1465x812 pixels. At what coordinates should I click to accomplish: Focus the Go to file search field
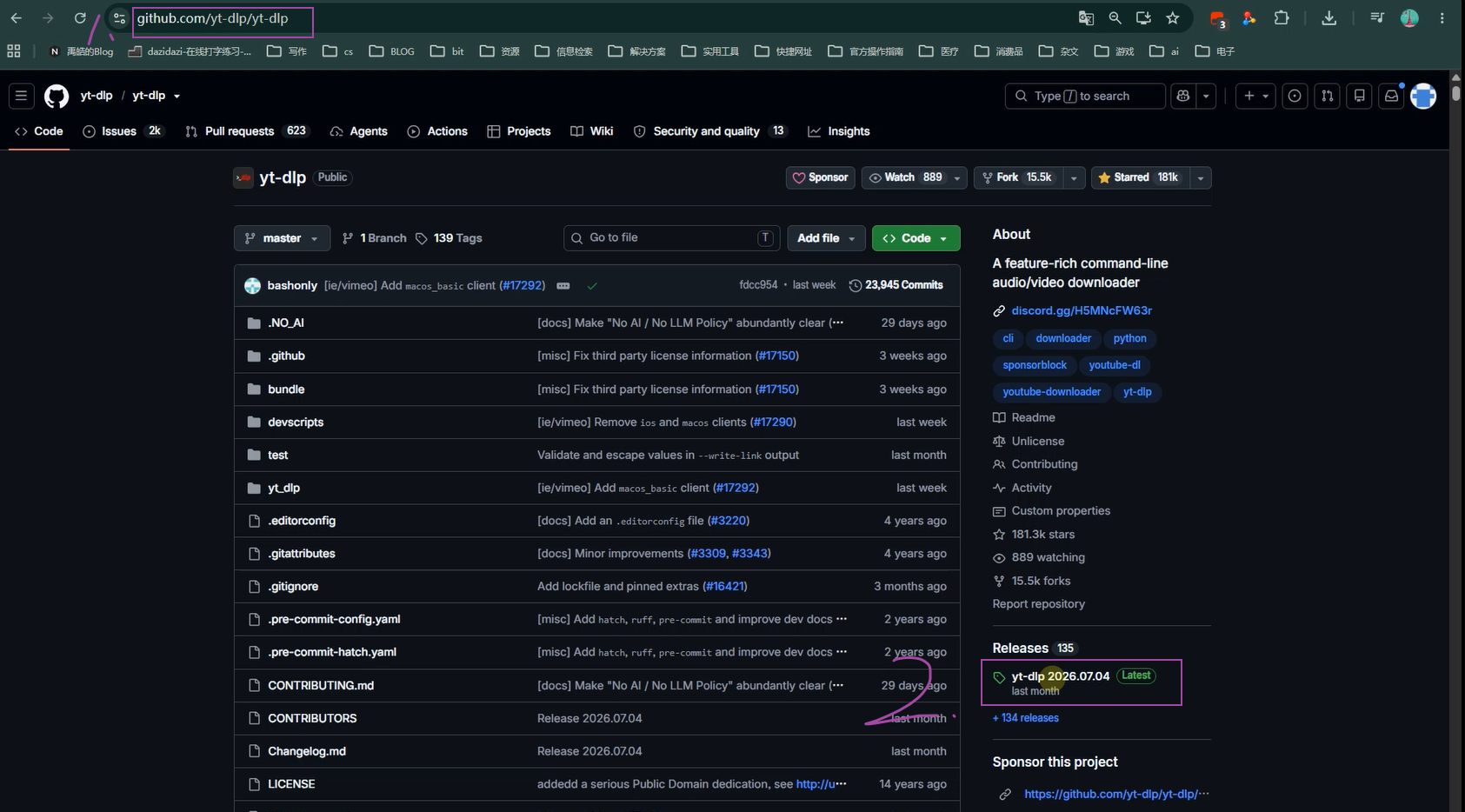point(671,238)
